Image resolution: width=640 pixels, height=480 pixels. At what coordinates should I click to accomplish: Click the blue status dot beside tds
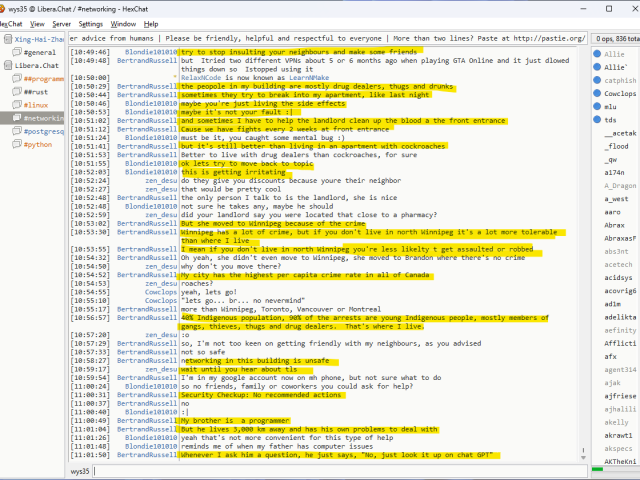(598, 120)
